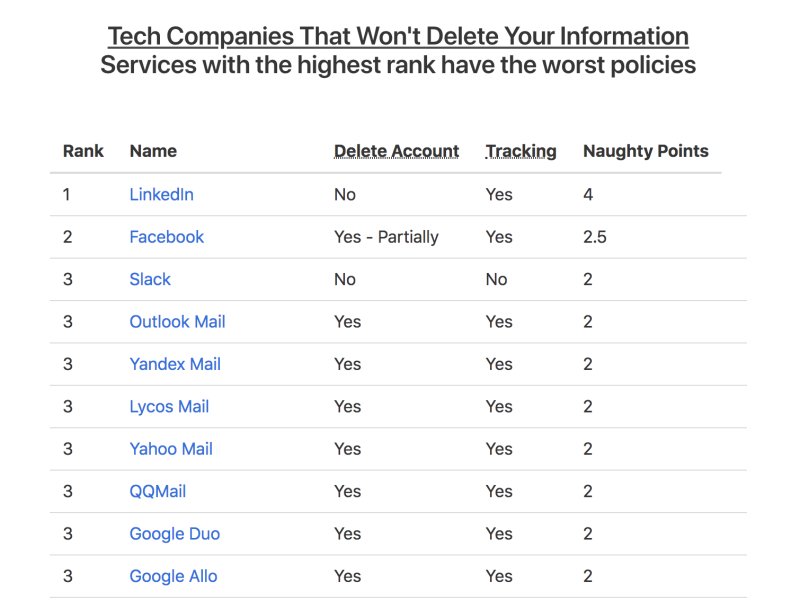Screen dimensions: 800x600
Task: Click the Tracking column header
Action: tap(521, 152)
